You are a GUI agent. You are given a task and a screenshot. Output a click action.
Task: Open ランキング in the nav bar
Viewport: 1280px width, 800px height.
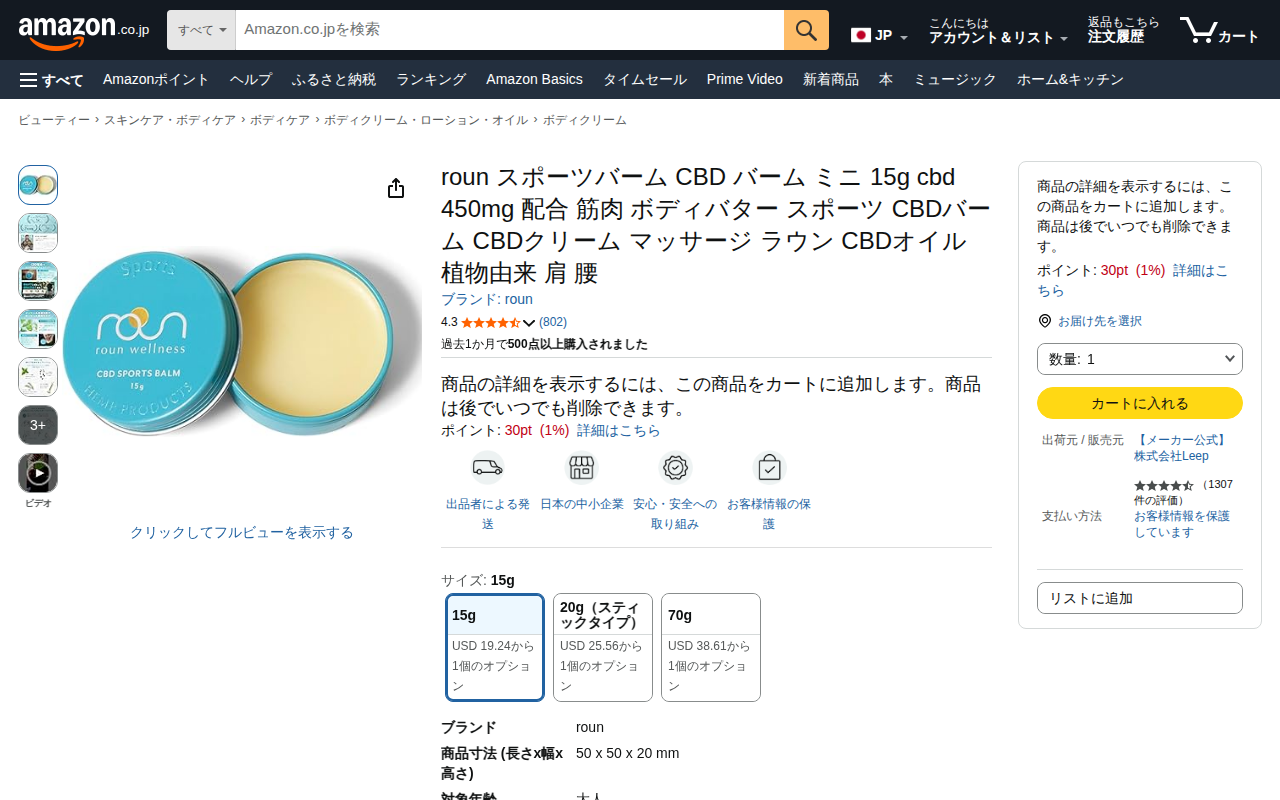[431, 80]
